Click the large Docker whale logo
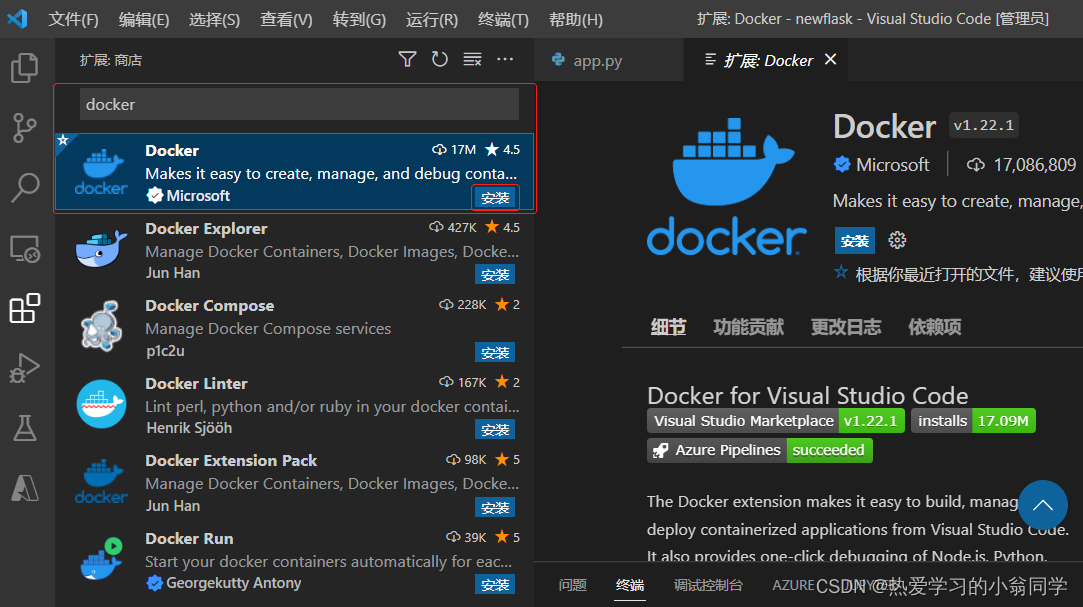 coord(727,186)
